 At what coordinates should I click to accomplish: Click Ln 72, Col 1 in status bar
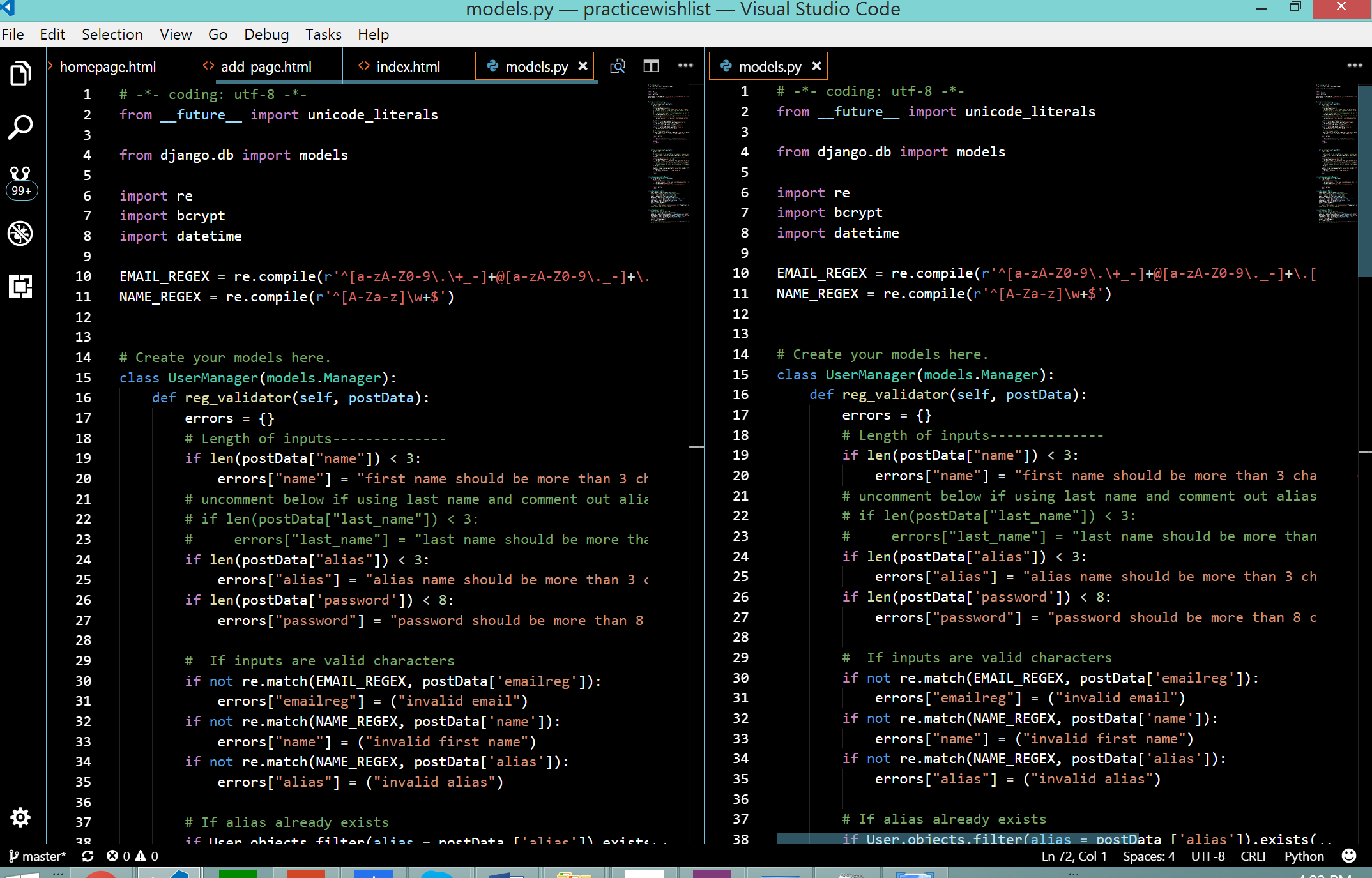point(1074,856)
